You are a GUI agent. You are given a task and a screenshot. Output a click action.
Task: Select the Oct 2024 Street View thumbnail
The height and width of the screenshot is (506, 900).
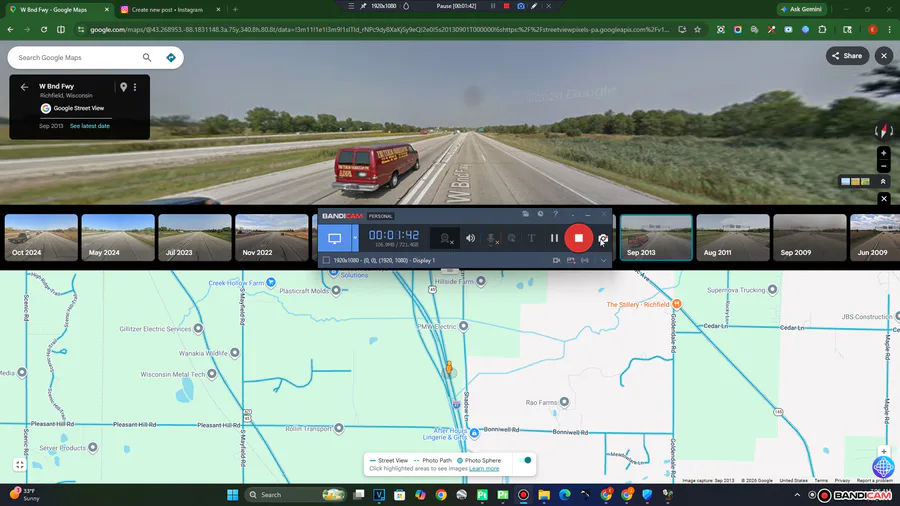[x=41, y=238]
